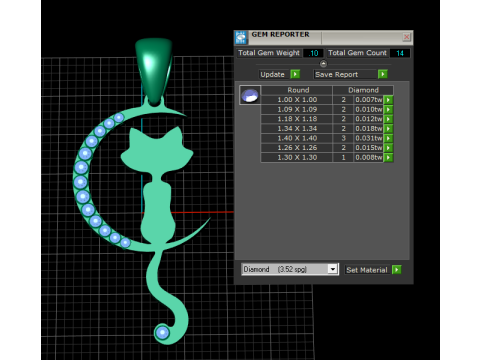
Task: Click the green arrow for 1.34 X 1.34 row
Action: coord(388,129)
